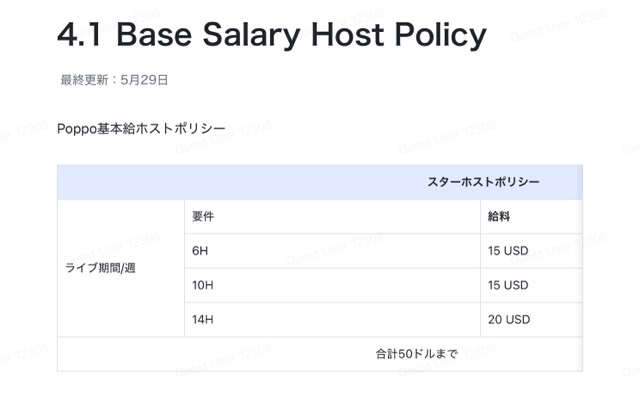
Task: Click the 4.1 section number in heading
Action: click(x=79, y=35)
